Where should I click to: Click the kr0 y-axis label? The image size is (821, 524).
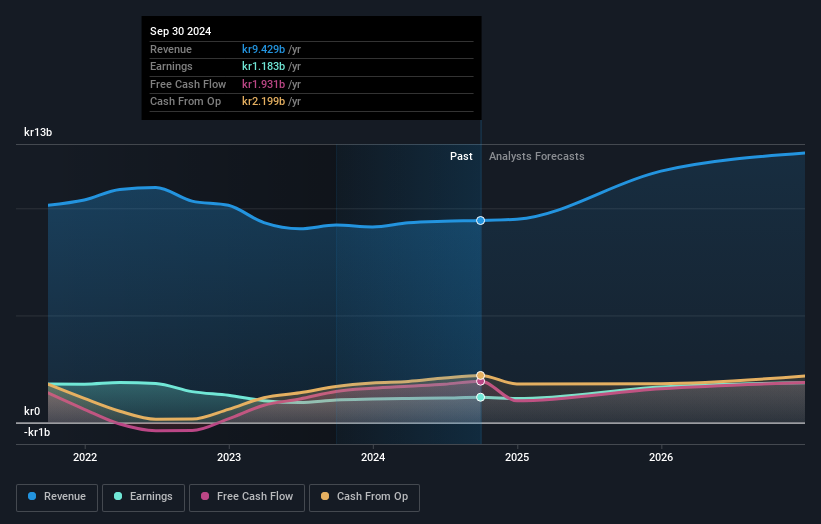(x=32, y=411)
